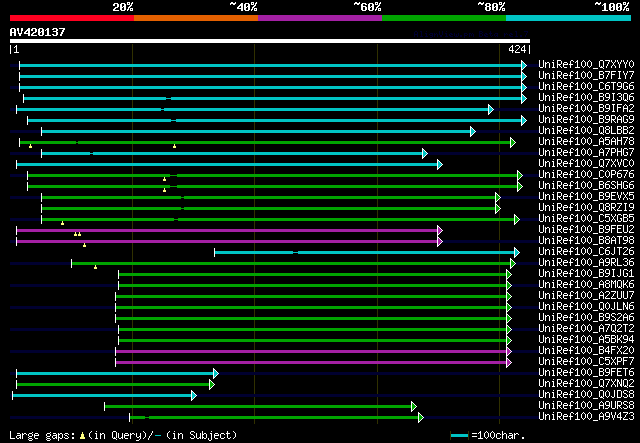The height and width of the screenshot is (443, 640).
Task: Click the UniRef100_A9RL36 label
Action: pyautogui.click(x=586, y=263)
